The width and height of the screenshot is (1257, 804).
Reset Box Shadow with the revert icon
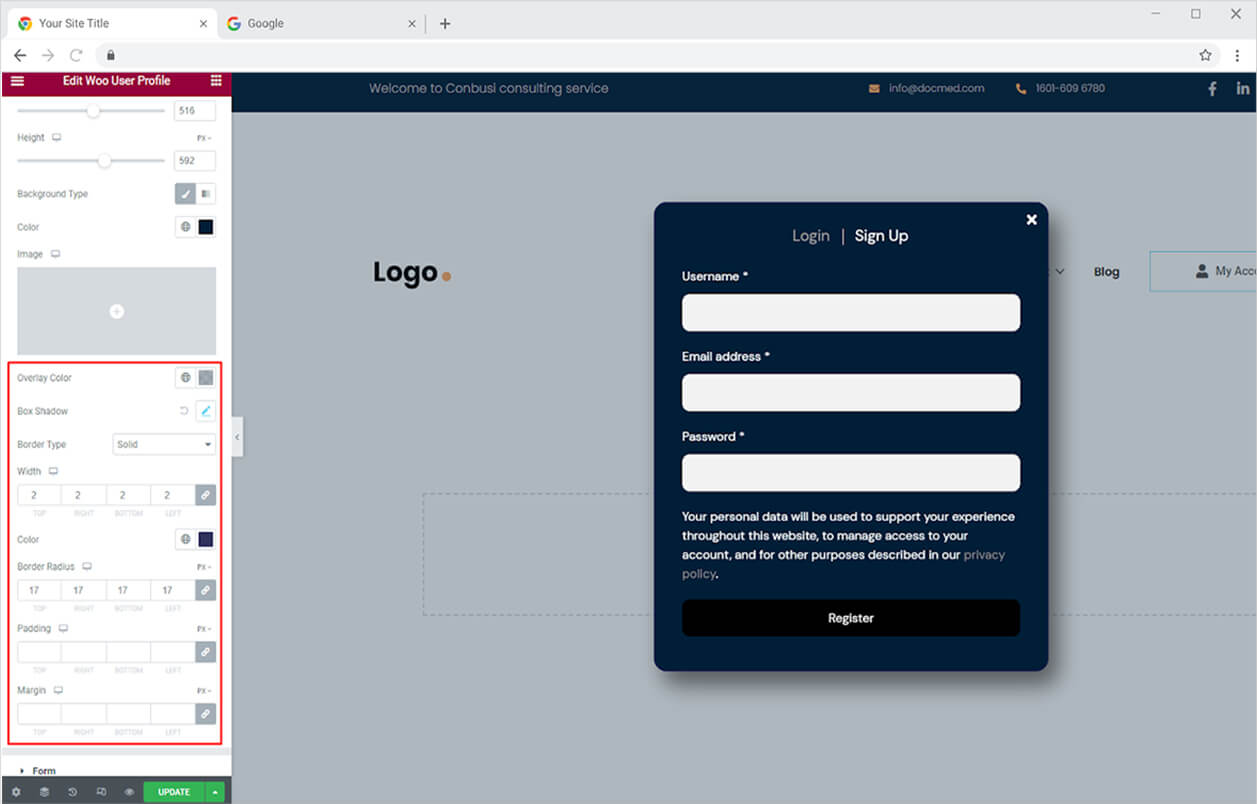pos(184,411)
